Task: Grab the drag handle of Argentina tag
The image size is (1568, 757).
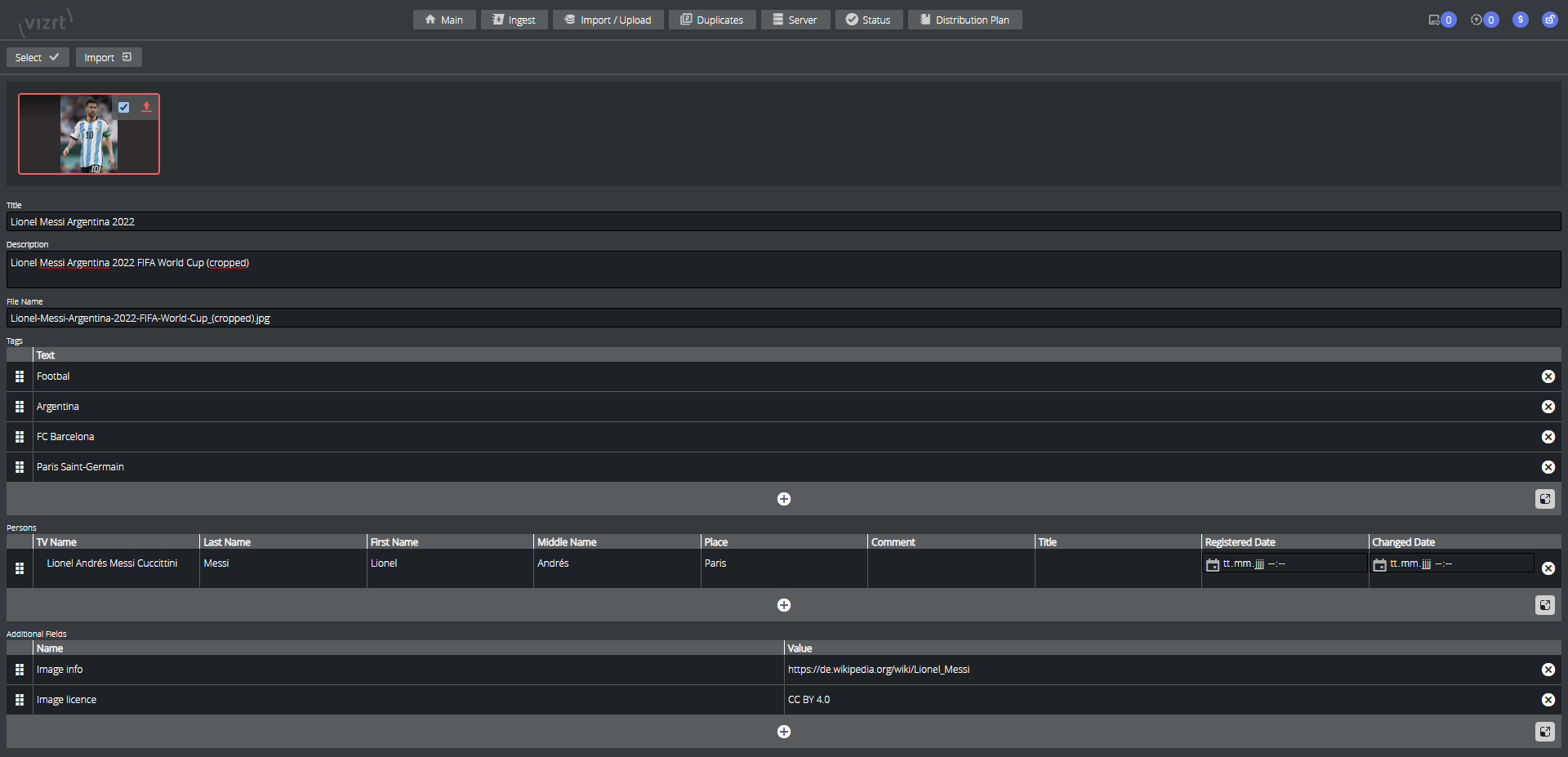Action: tap(20, 407)
